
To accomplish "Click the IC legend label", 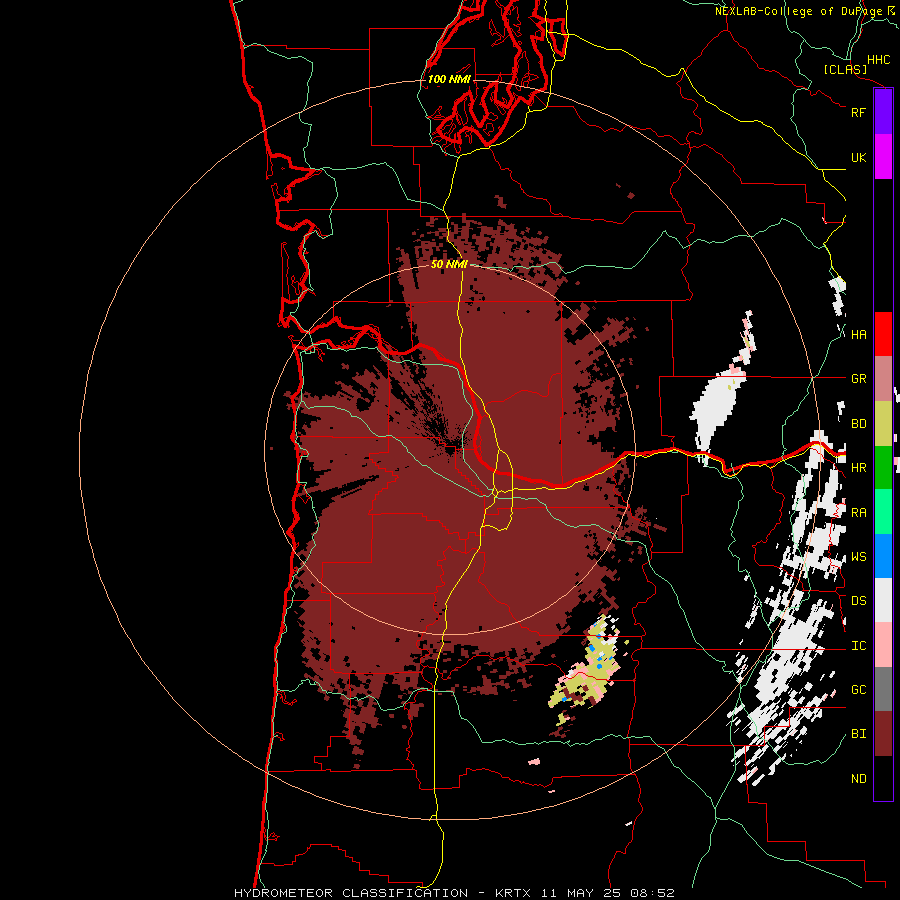I will point(858,646).
